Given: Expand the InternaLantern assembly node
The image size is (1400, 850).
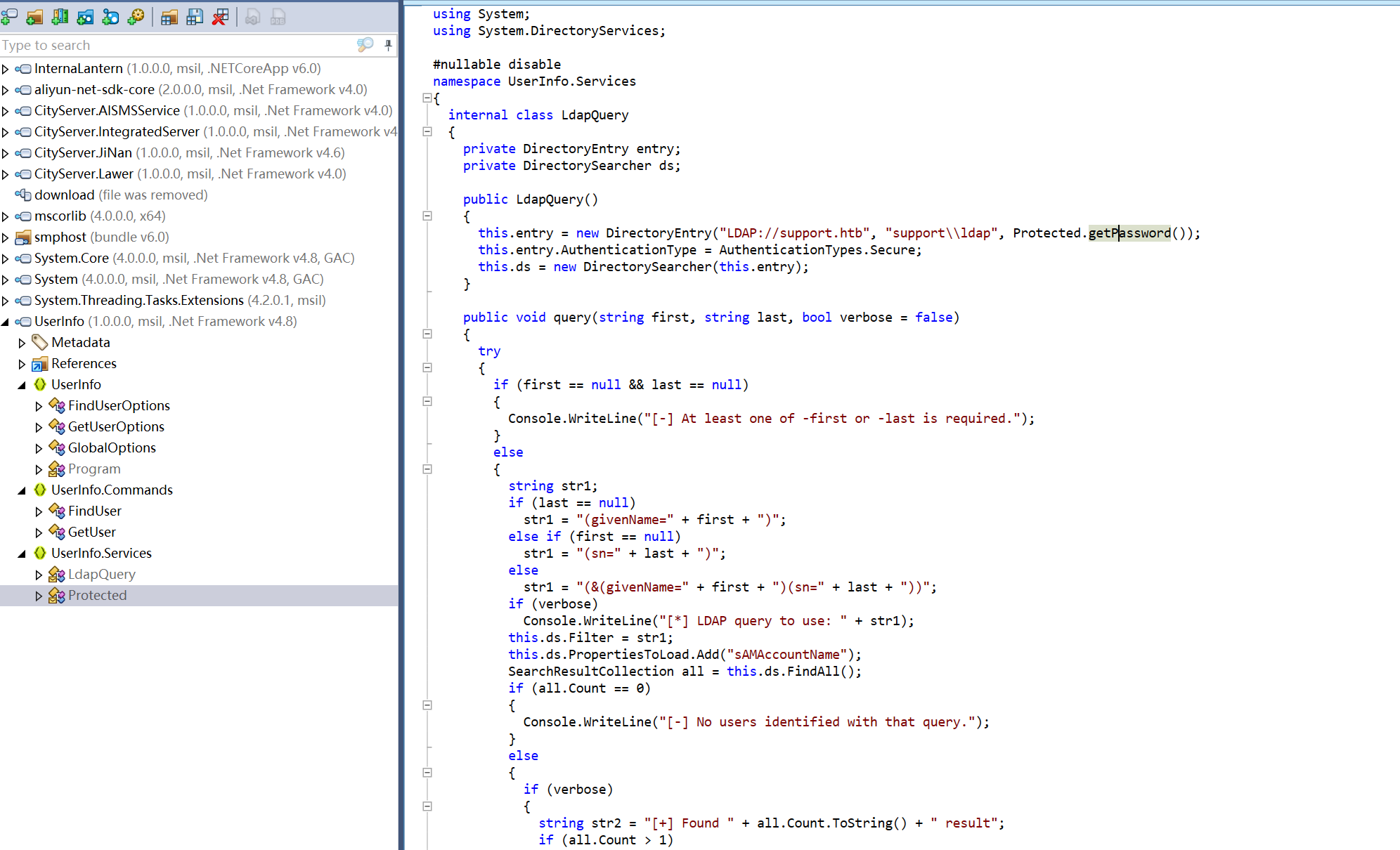Looking at the screenshot, I should [x=6, y=69].
